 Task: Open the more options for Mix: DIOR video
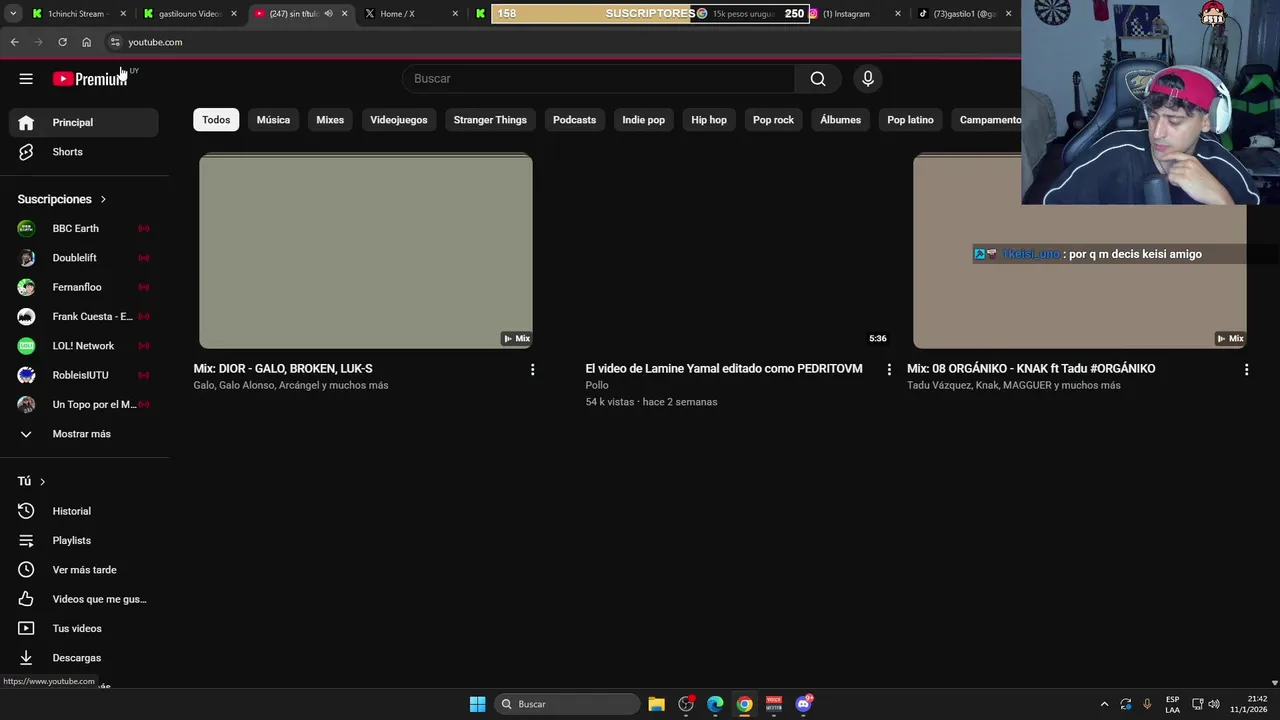[532, 370]
